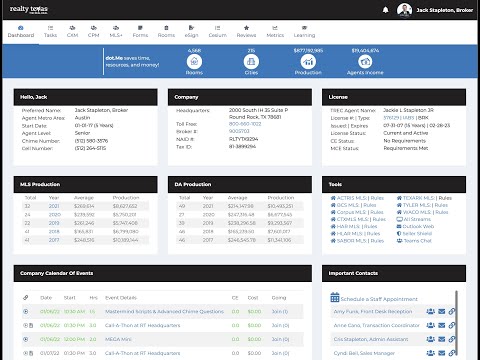Open year 2018 in MLS Production
The width and height of the screenshot is (480, 360).
click(x=54, y=231)
